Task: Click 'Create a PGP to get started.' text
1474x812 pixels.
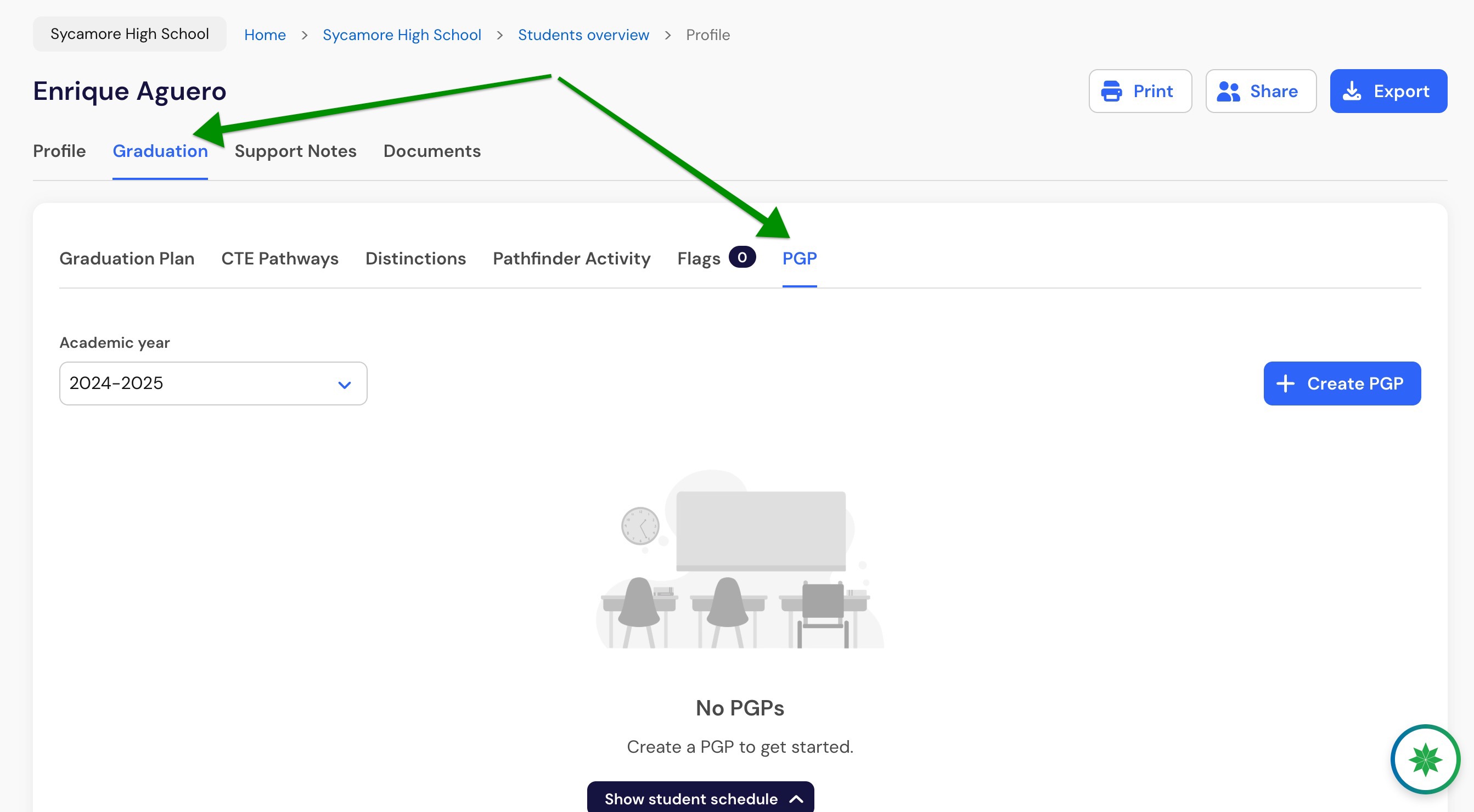Action: [740, 747]
